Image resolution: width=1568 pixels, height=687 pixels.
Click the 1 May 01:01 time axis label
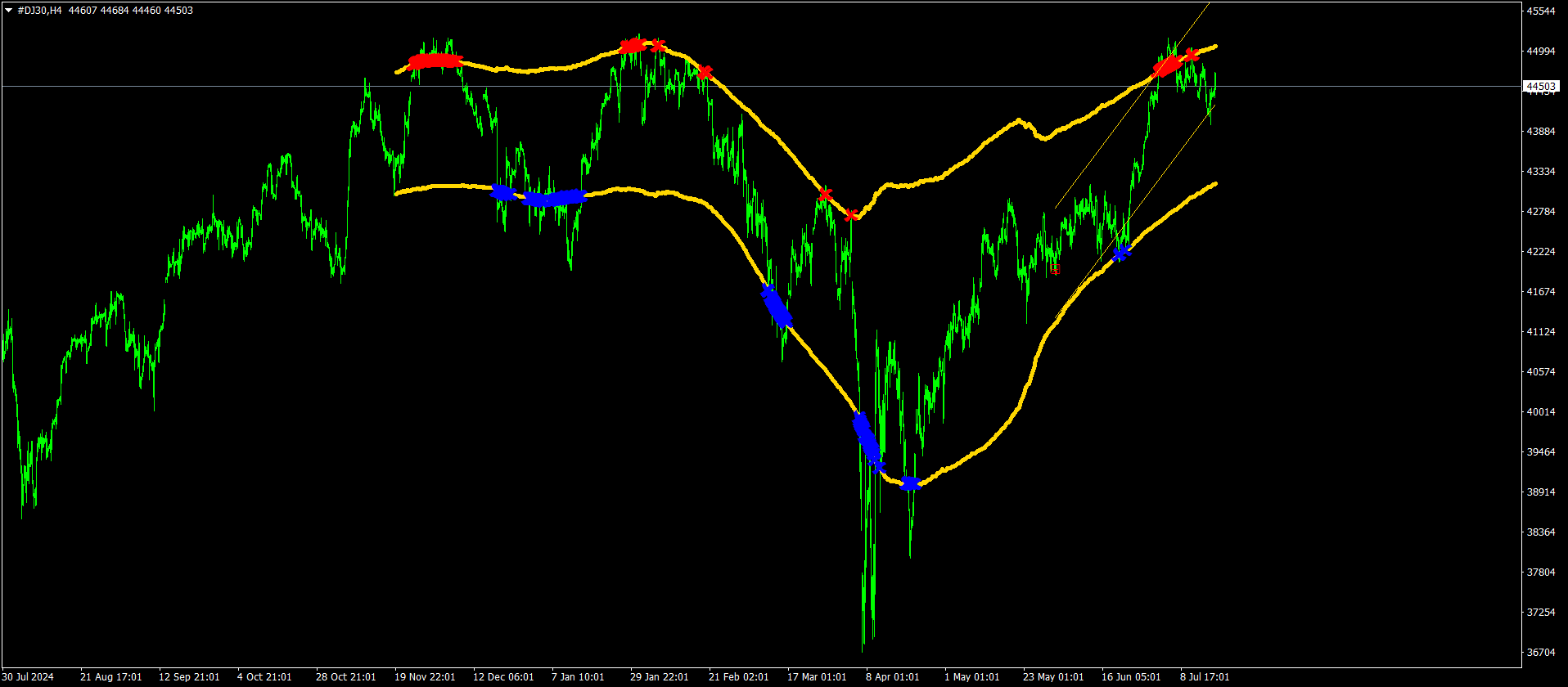(x=971, y=677)
